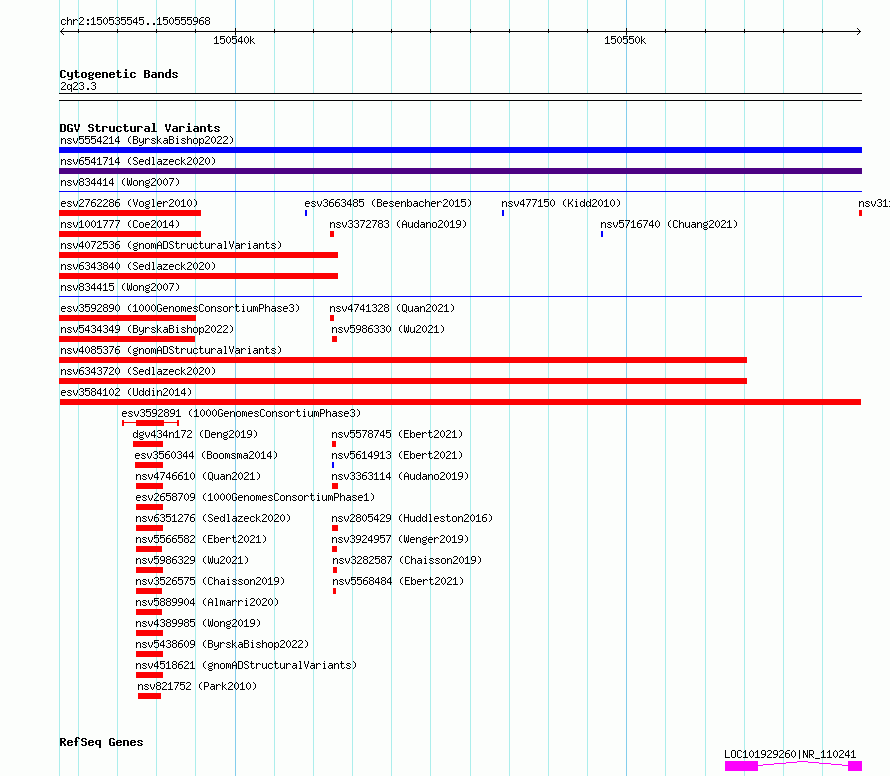
Task: Select the 2q23.3 cytogenetic band
Action: [78, 86]
